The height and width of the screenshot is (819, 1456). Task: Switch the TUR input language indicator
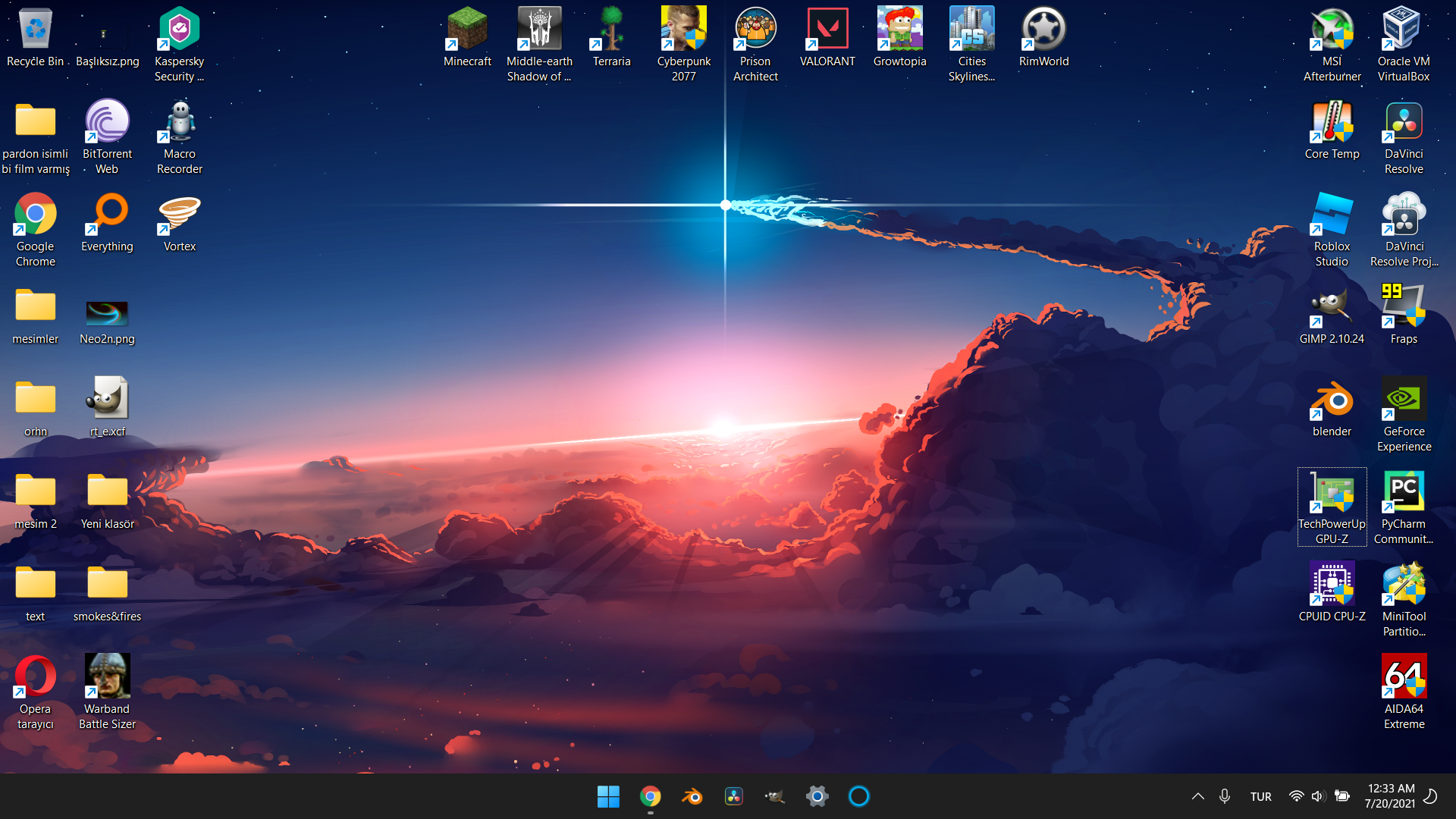coord(1260,796)
